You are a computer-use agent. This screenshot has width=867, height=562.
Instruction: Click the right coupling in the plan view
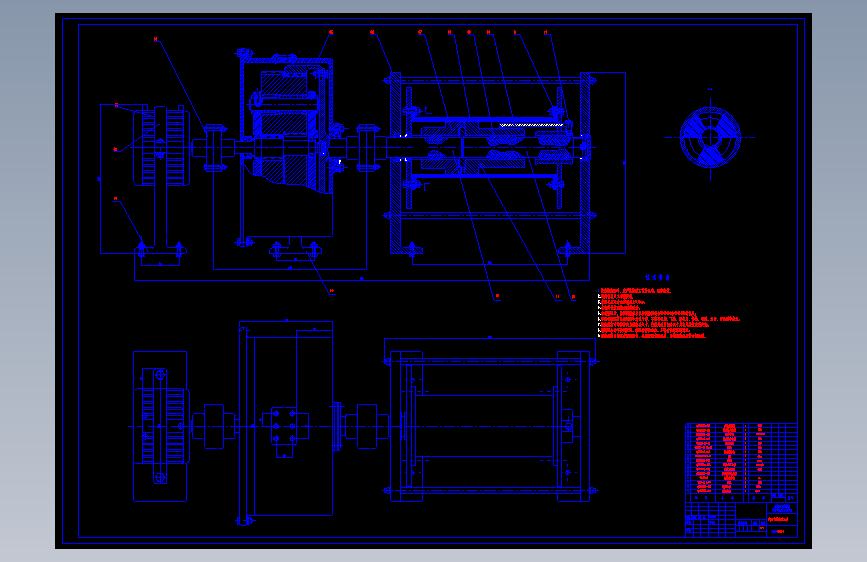367,426
